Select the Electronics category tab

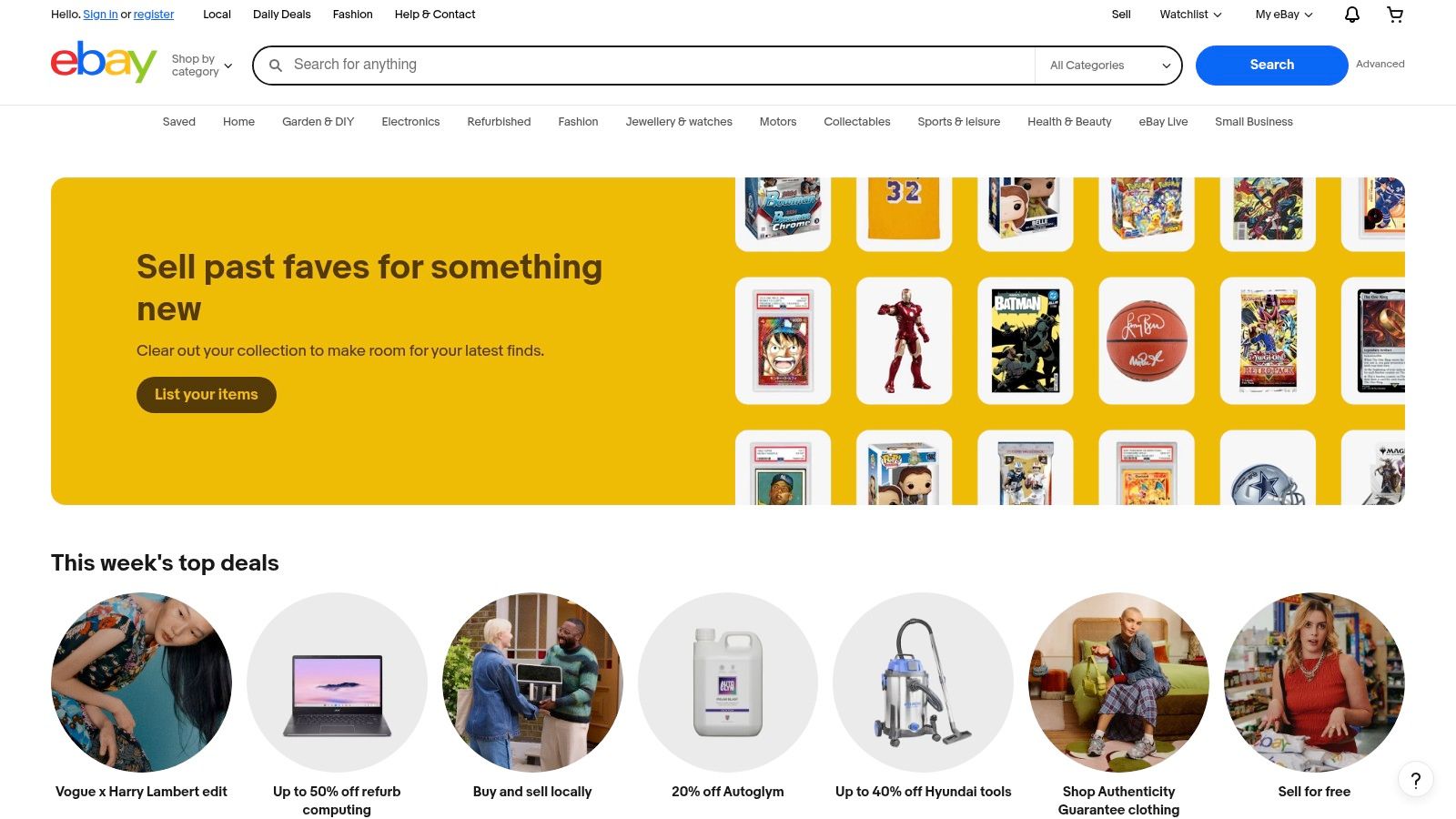pyautogui.click(x=410, y=122)
